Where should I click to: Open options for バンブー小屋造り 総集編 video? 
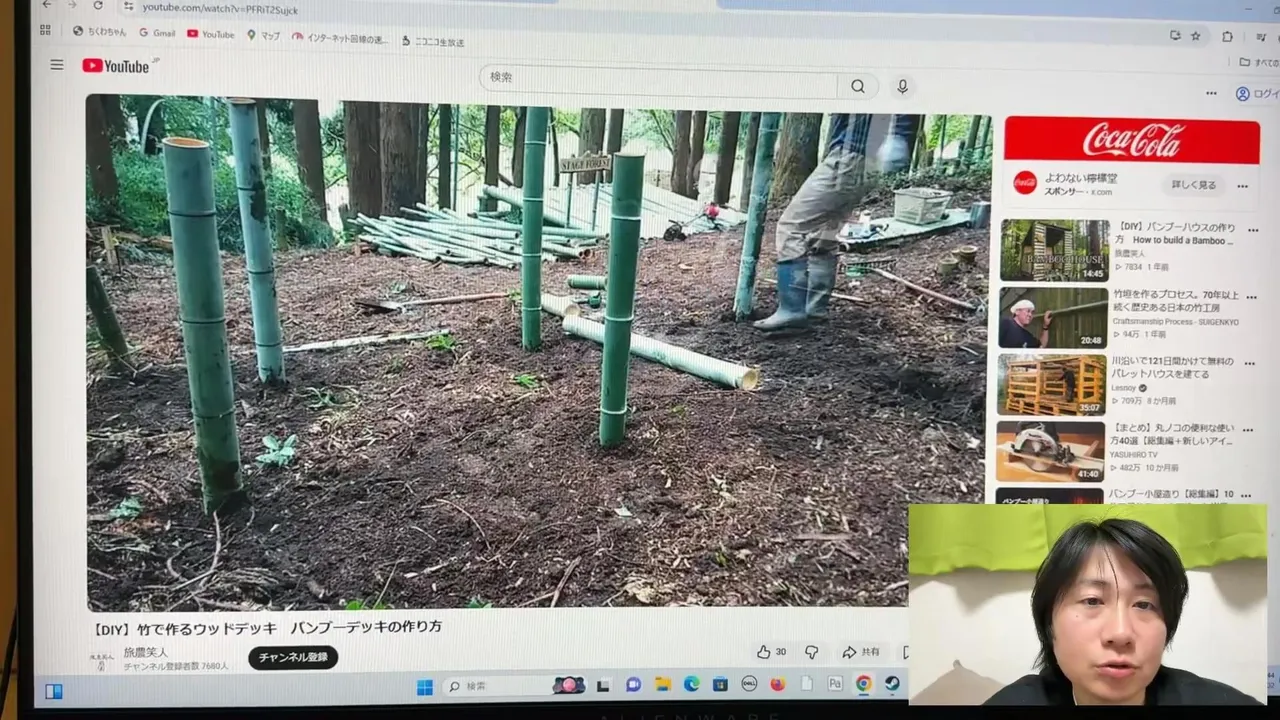[1246, 496]
